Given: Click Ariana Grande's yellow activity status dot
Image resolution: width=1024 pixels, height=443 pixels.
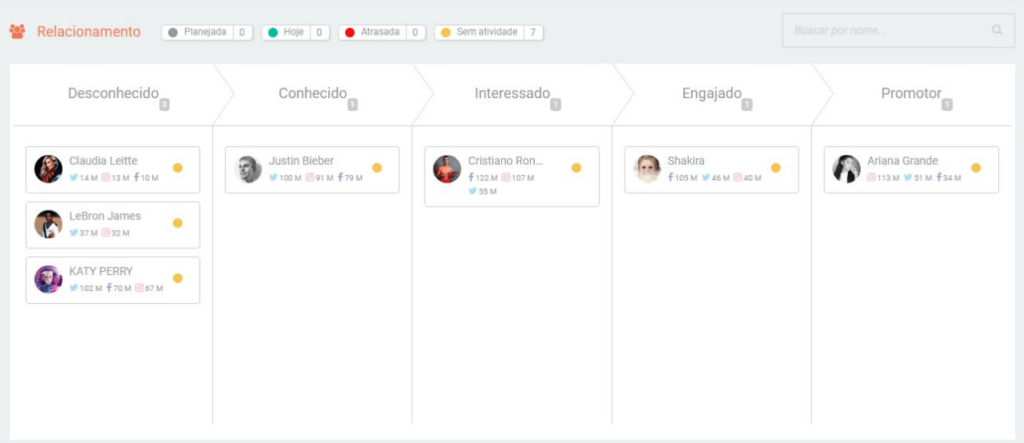Looking at the screenshot, I should tap(976, 168).
